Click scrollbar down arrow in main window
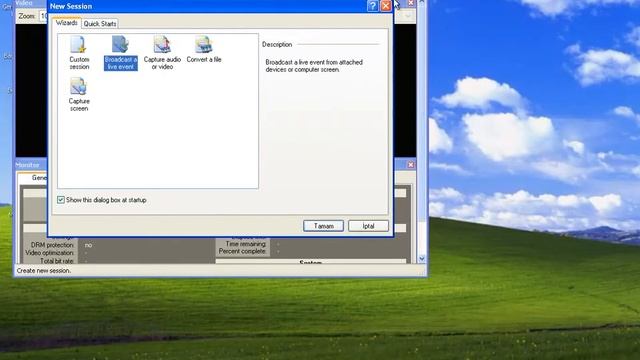Image resolution: width=640 pixels, height=360 pixels. coord(422,258)
